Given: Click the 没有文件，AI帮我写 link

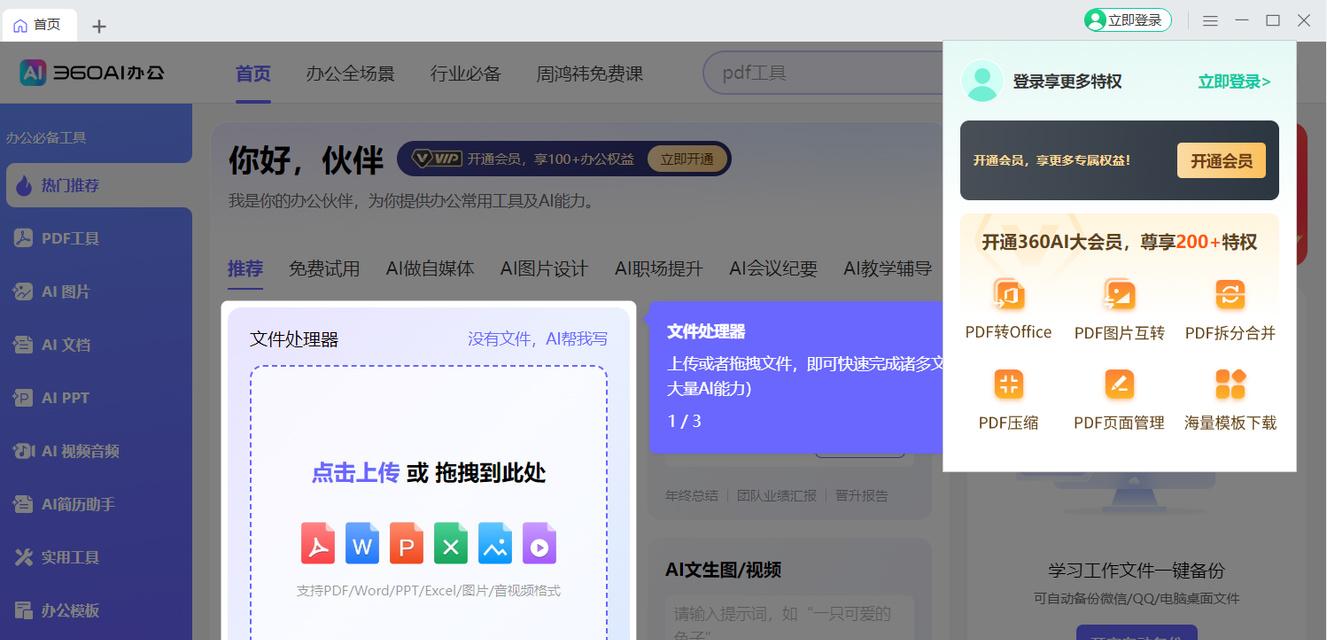Looking at the screenshot, I should pyautogui.click(x=538, y=339).
